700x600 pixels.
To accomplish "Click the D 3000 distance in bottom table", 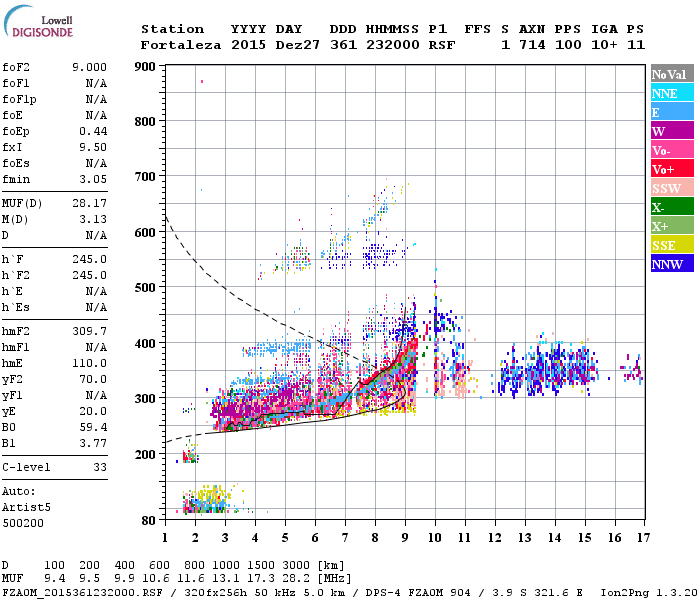I will point(296,566).
